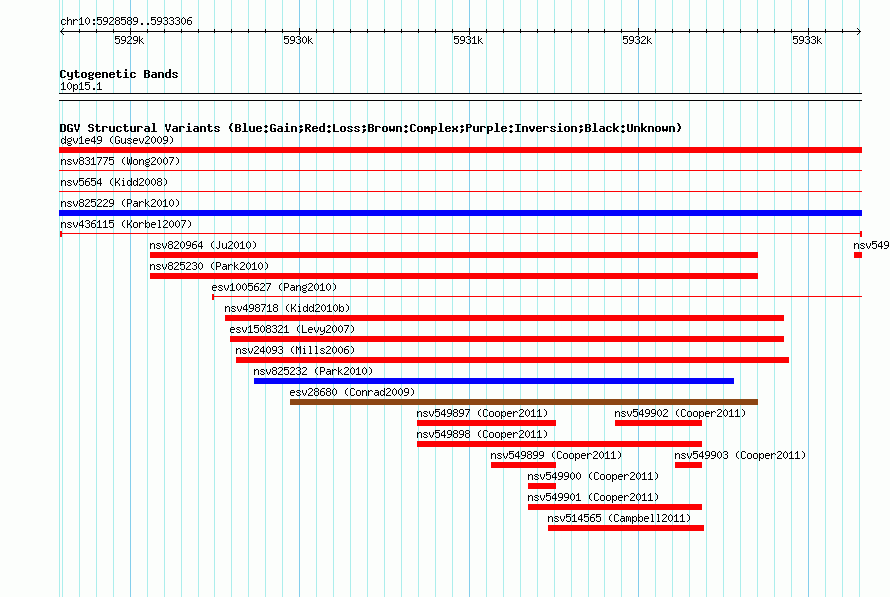Click the red esv1508321 loss bar
This screenshot has width=890, height=597.
(x=507, y=339)
